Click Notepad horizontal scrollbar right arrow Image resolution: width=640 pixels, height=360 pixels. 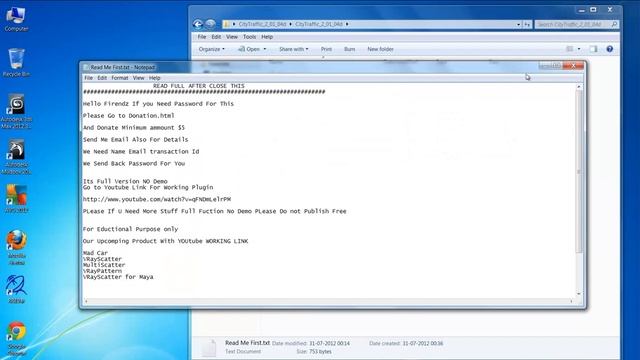coord(571,301)
